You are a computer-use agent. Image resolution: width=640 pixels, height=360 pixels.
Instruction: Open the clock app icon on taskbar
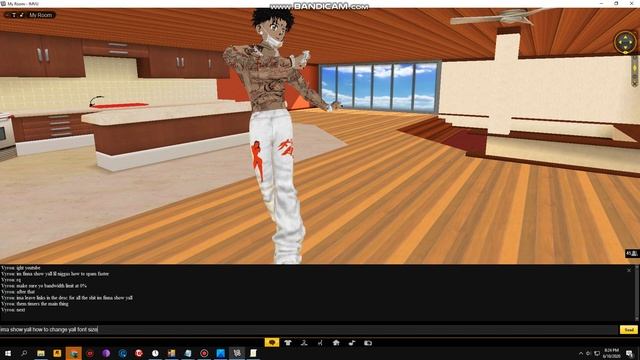pos(155,353)
